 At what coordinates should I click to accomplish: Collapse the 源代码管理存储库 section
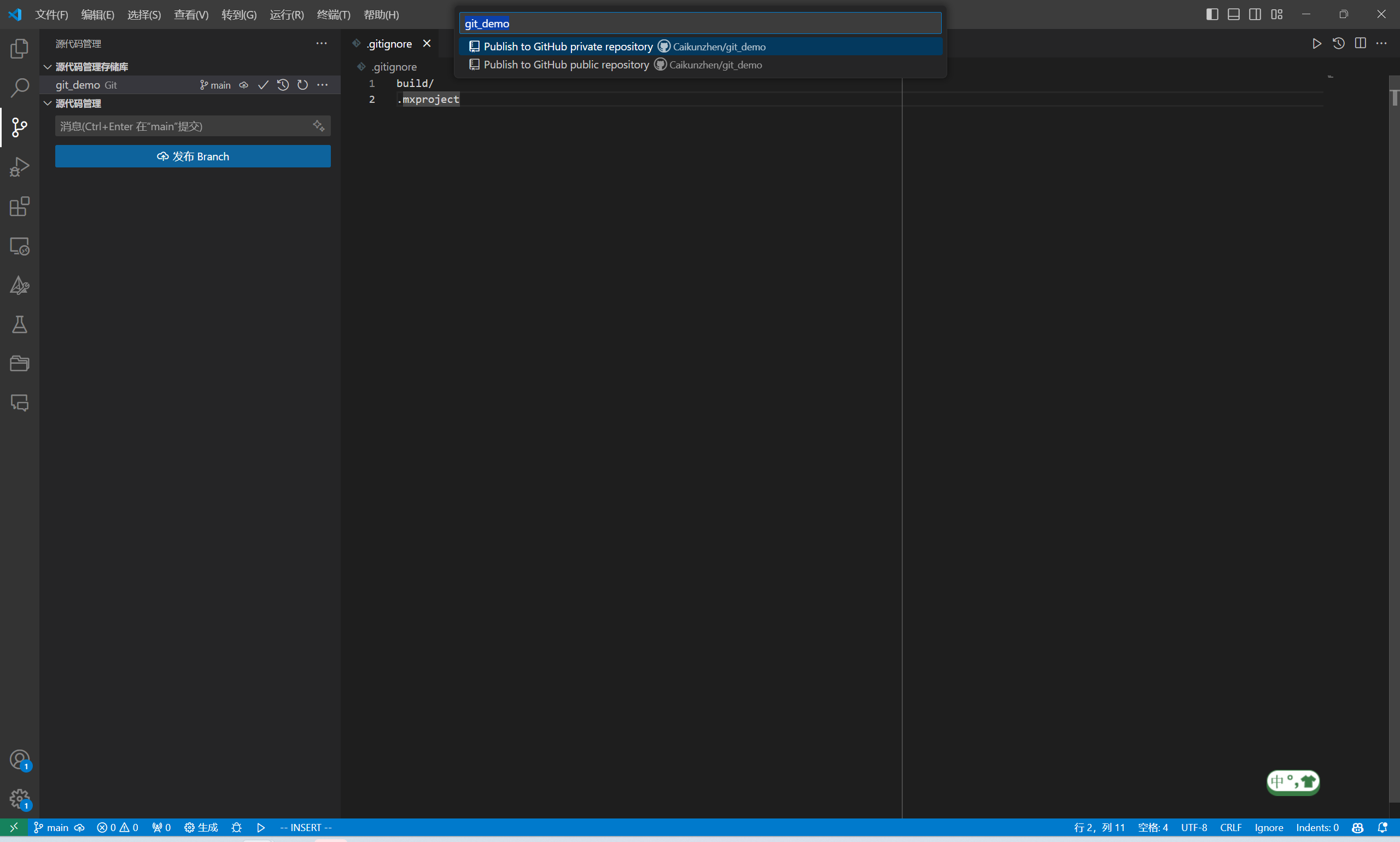[x=48, y=67]
